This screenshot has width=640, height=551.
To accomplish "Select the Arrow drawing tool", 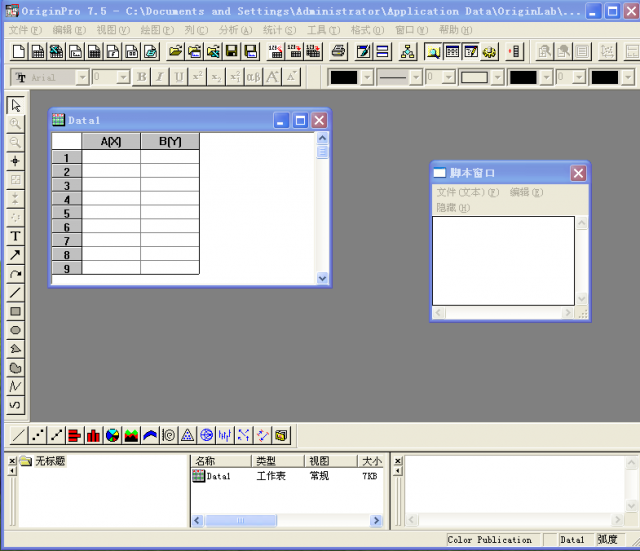I will 15,255.
